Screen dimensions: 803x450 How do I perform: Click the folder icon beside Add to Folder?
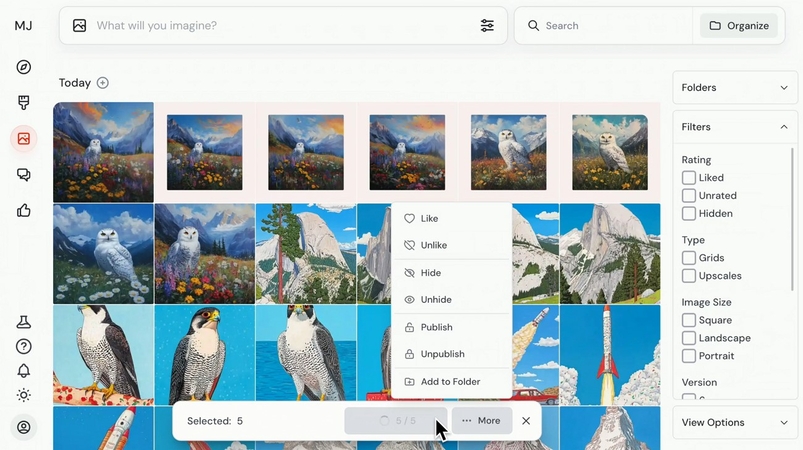pos(409,381)
